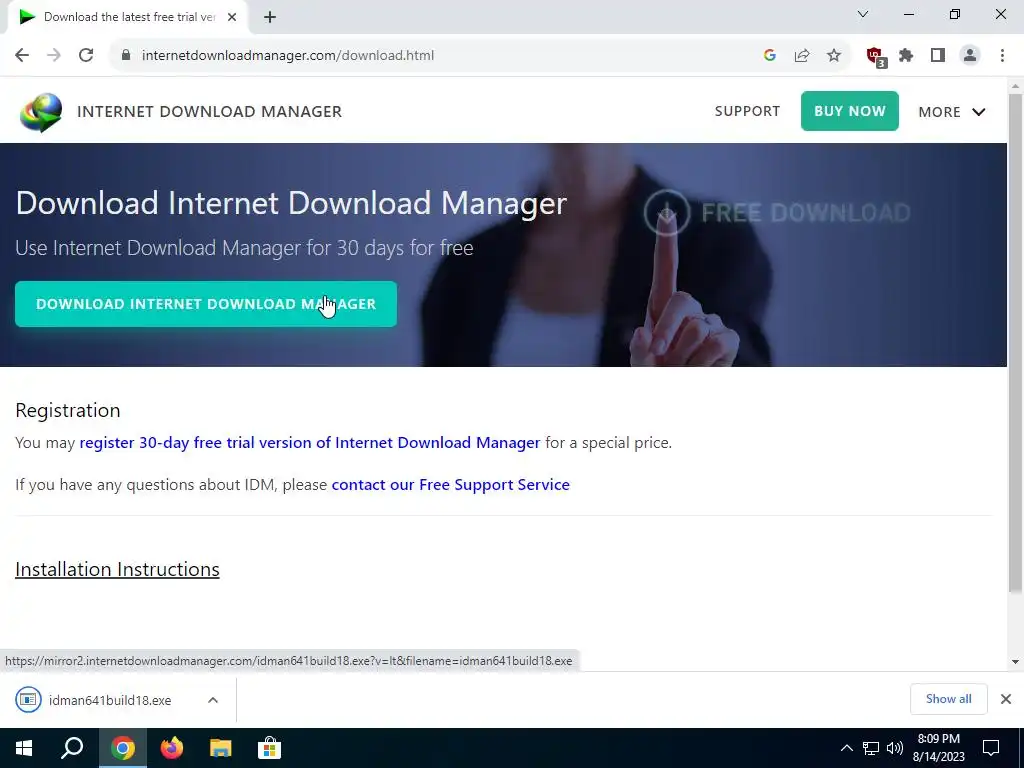Image resolution: width=1024 pixels, height=768 pixels.
Task: Toggle the browser side panel icon
Action: coord(938,56)
